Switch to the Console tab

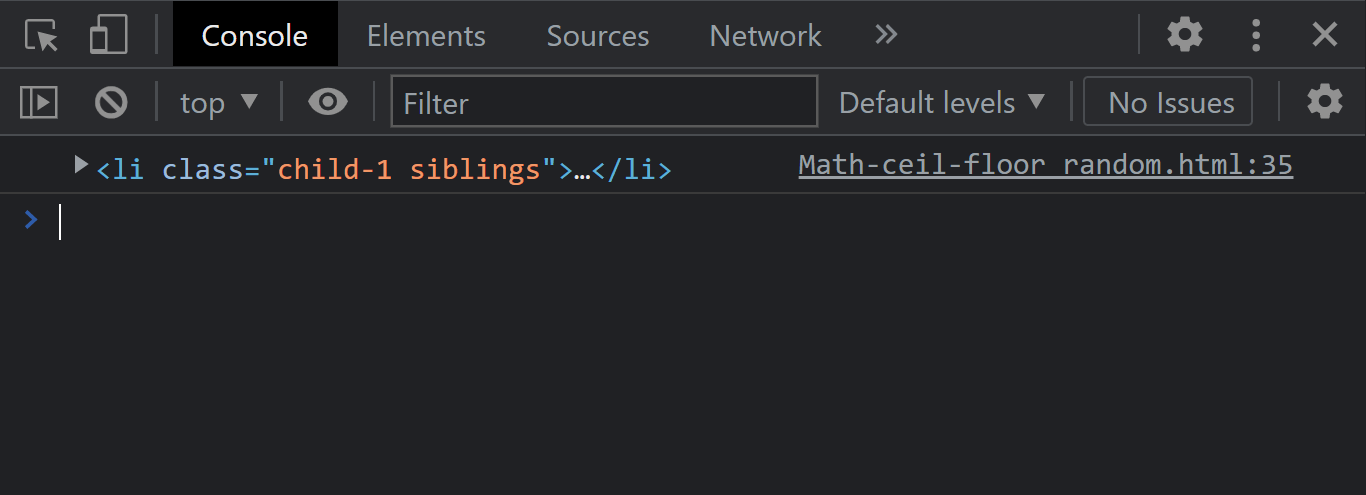click(255, 36)
